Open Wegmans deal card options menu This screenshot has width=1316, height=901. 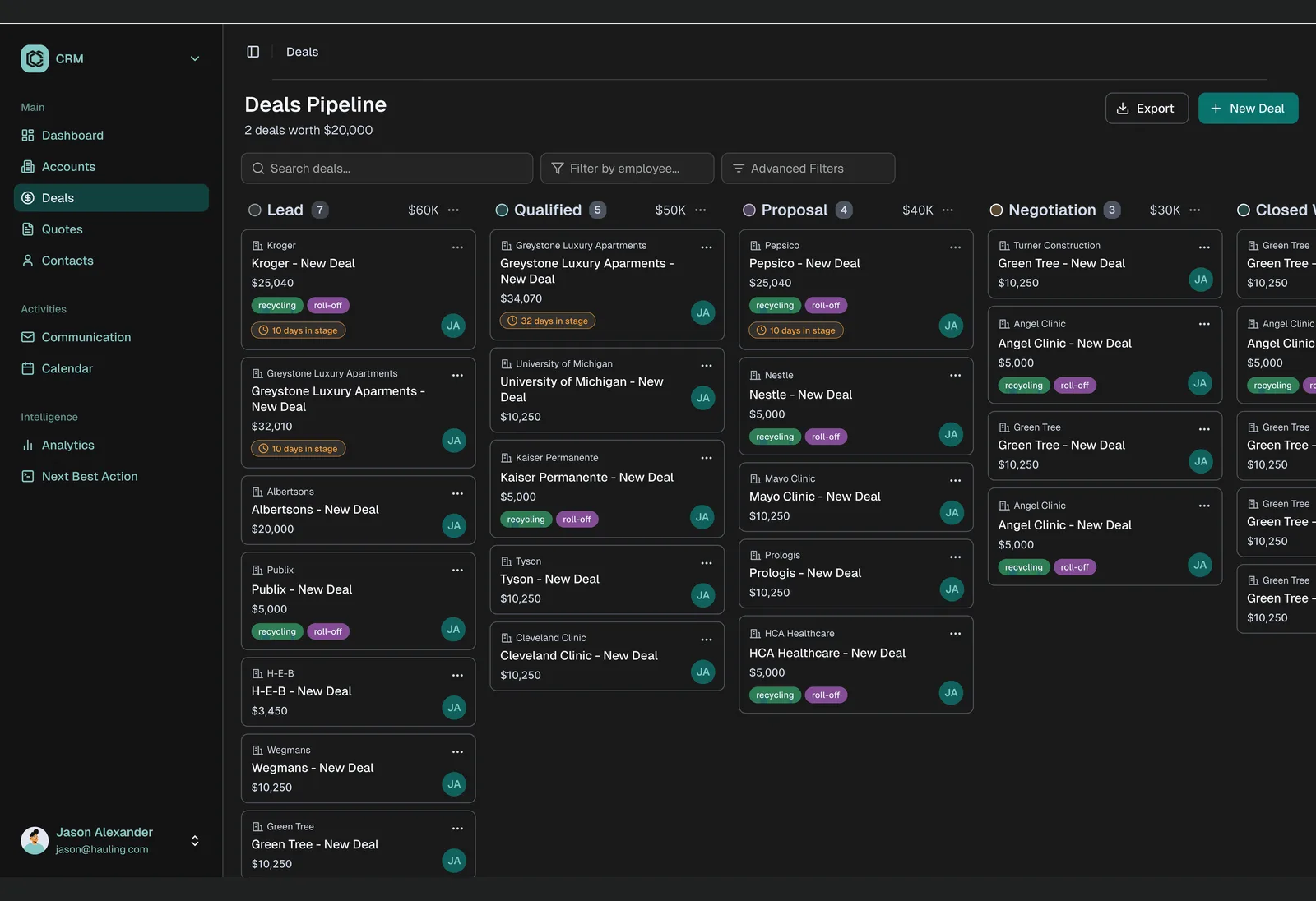[x=457, y=751]
